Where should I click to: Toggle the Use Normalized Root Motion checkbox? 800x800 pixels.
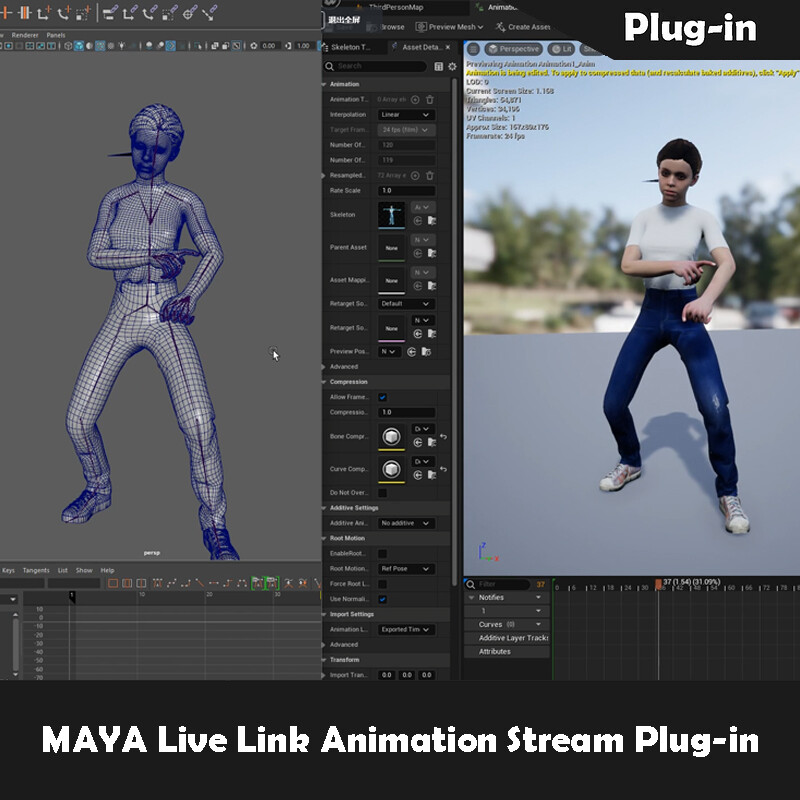click(x=382, y=599)
